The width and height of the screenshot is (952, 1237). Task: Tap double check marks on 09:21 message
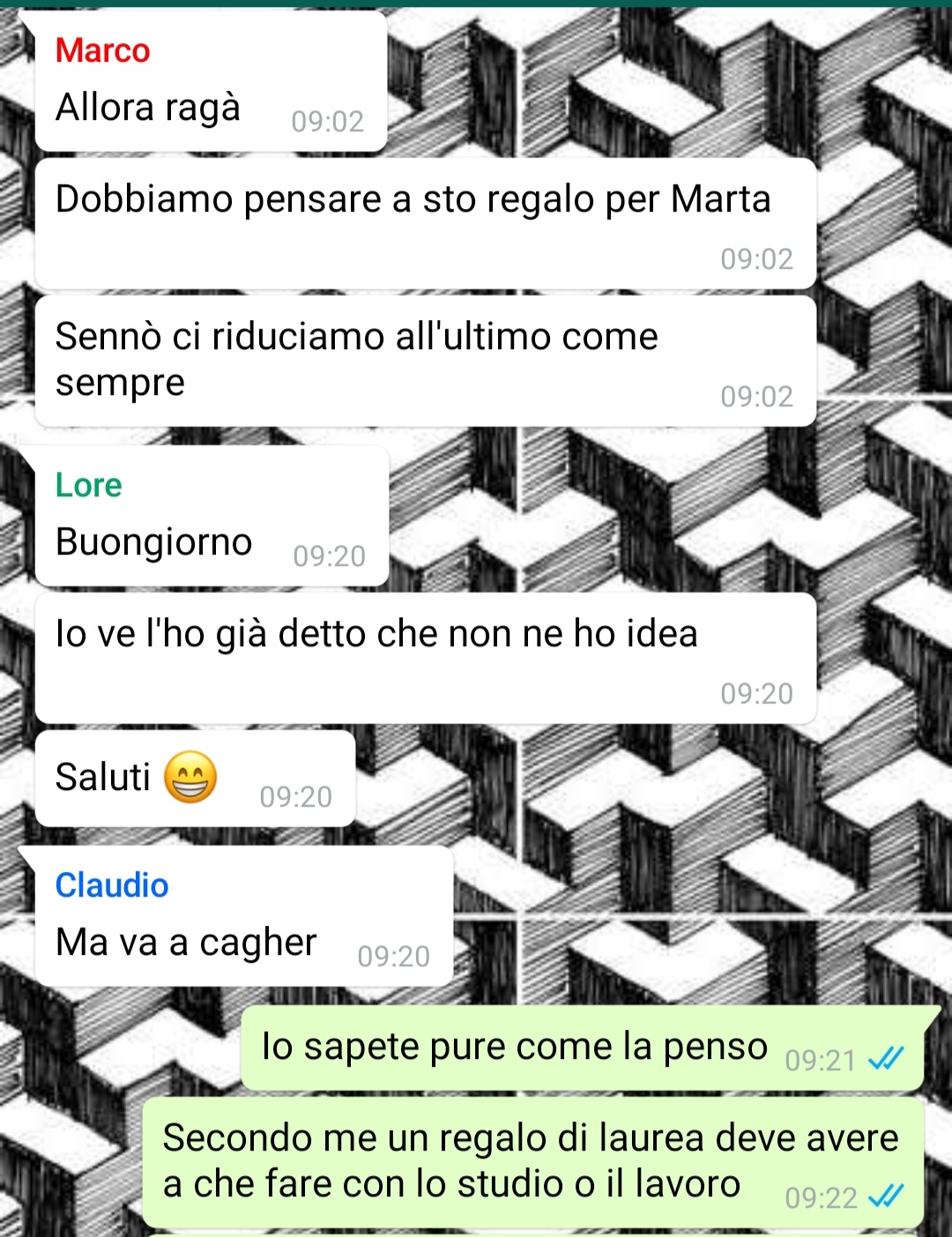tap(886, 1058)
